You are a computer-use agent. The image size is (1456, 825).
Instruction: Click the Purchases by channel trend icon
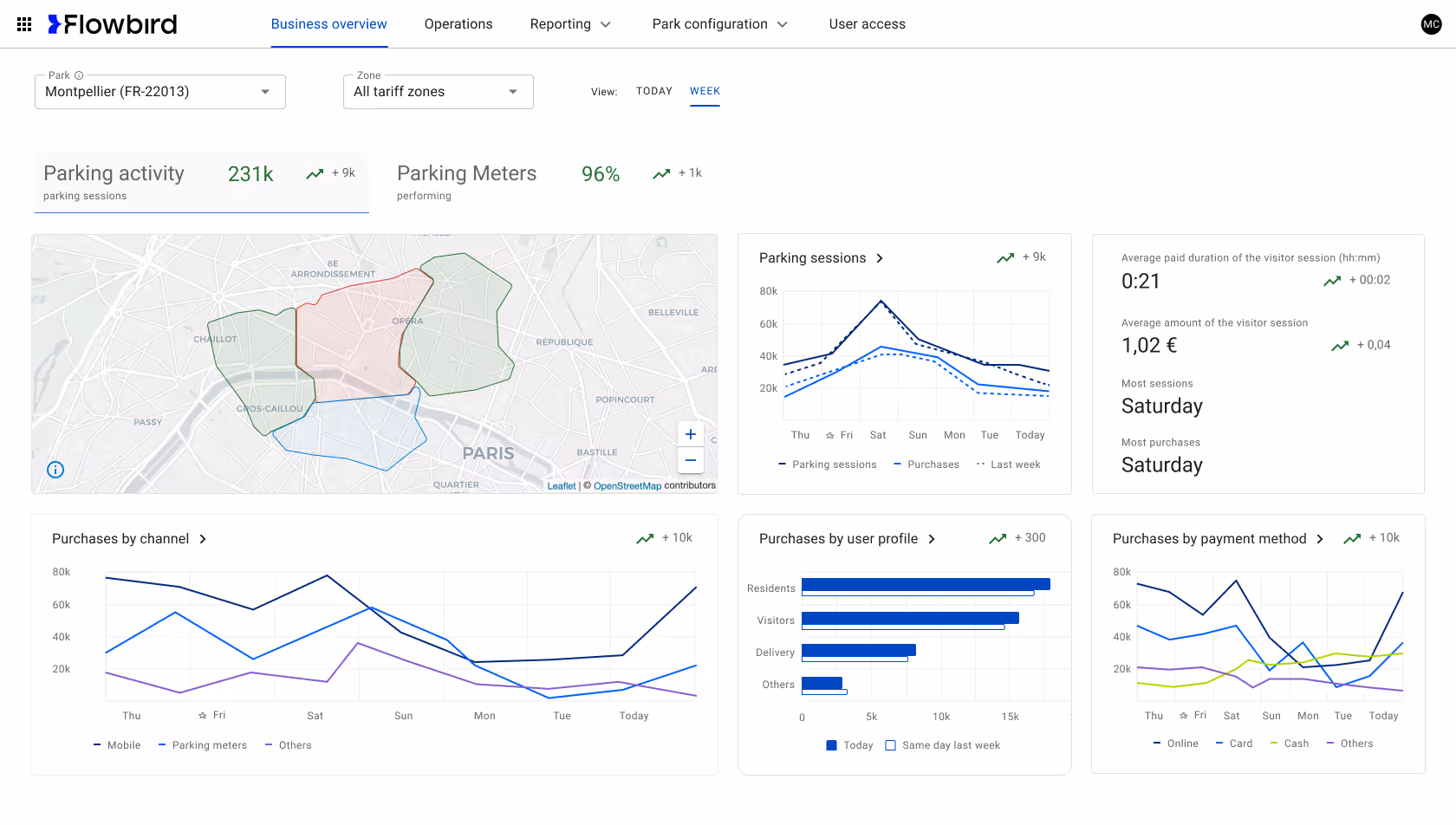(x=645, y=539)
